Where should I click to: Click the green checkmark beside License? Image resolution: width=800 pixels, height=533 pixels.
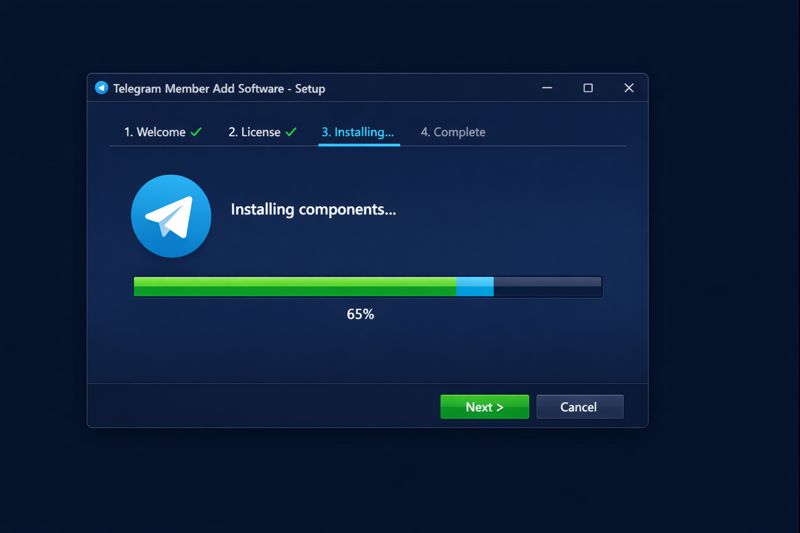tap(291, 132)
